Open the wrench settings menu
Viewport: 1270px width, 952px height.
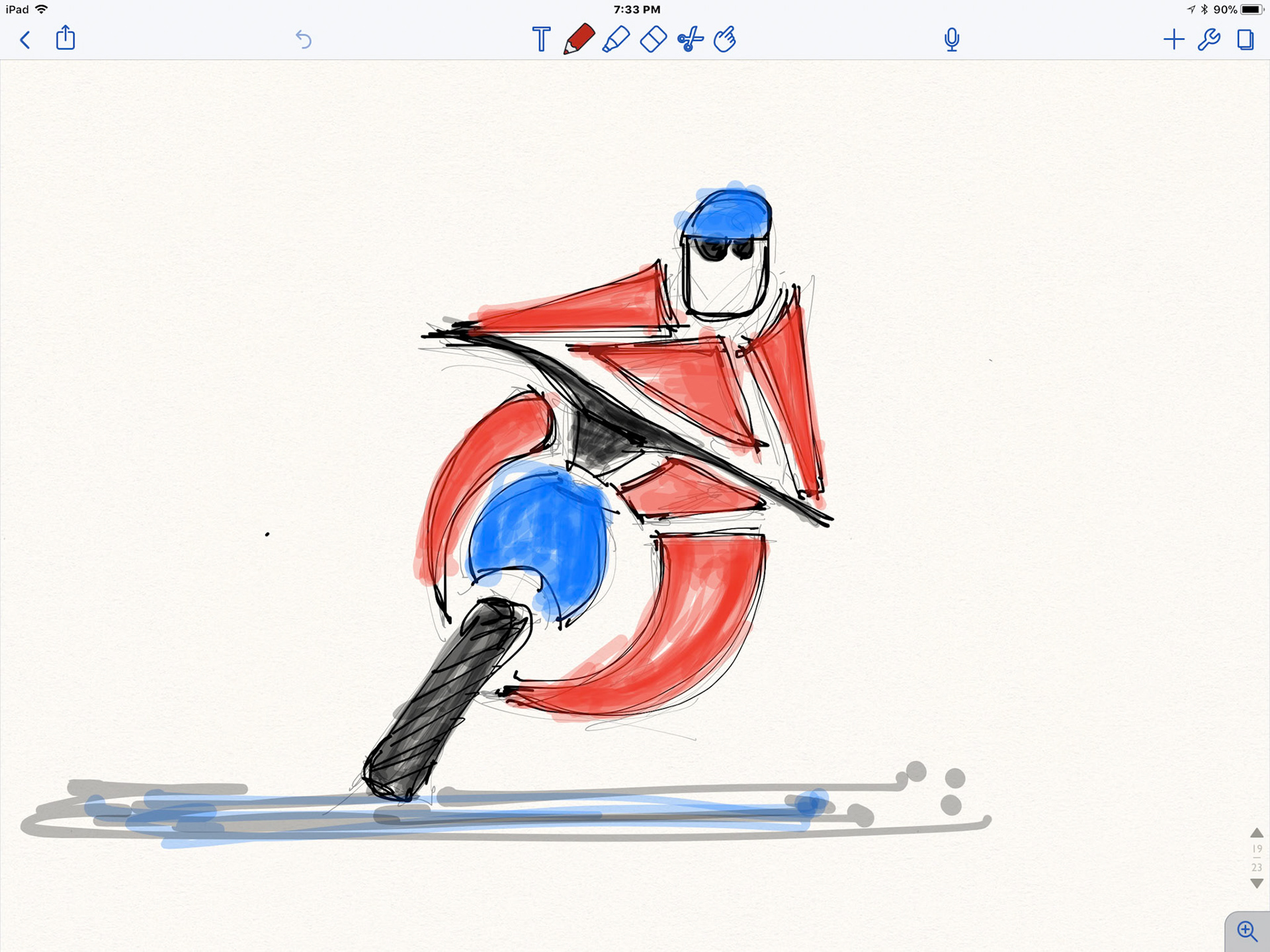[1209, 40]
